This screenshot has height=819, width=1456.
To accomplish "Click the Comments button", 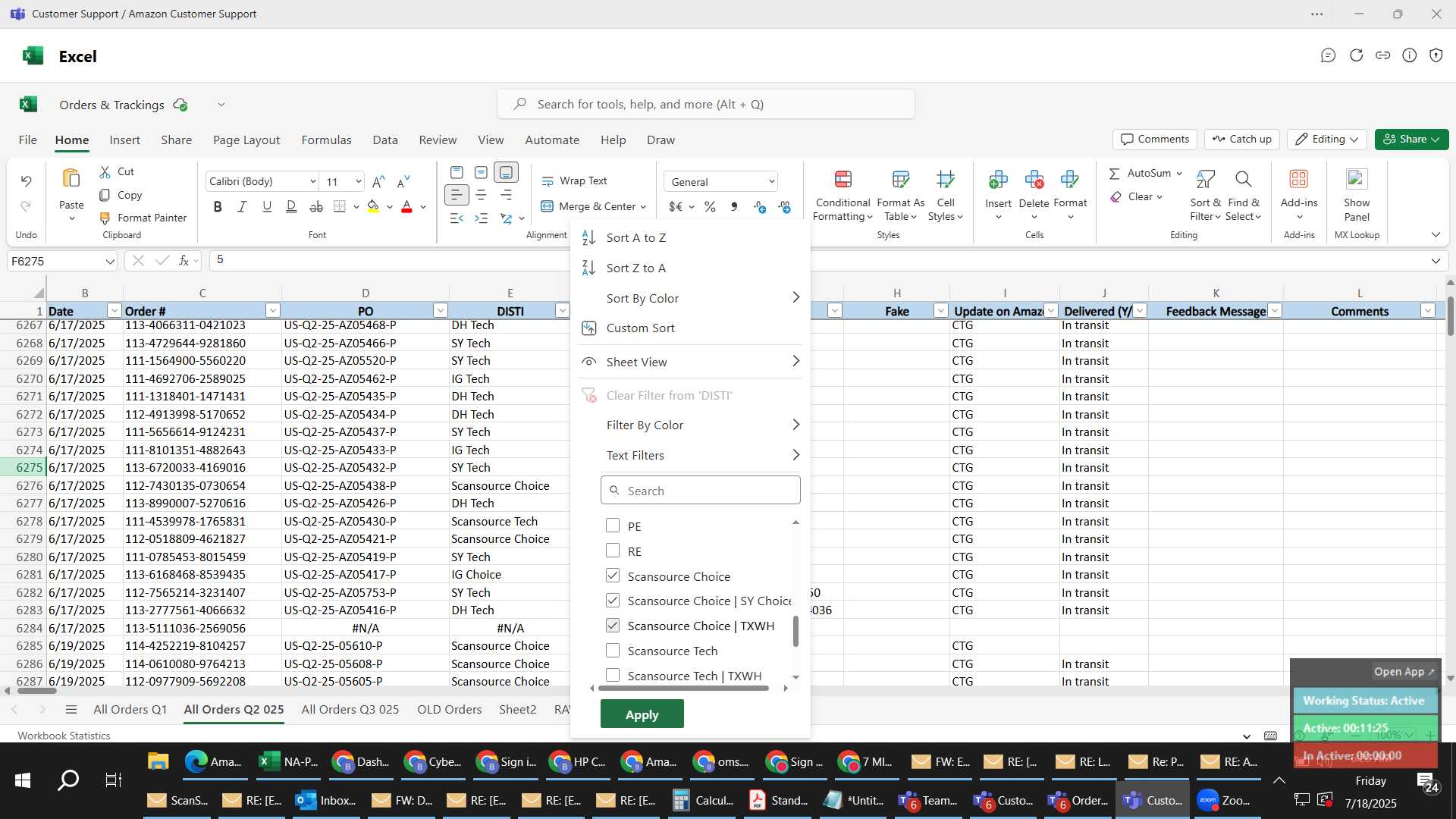I will (1155, 140).
